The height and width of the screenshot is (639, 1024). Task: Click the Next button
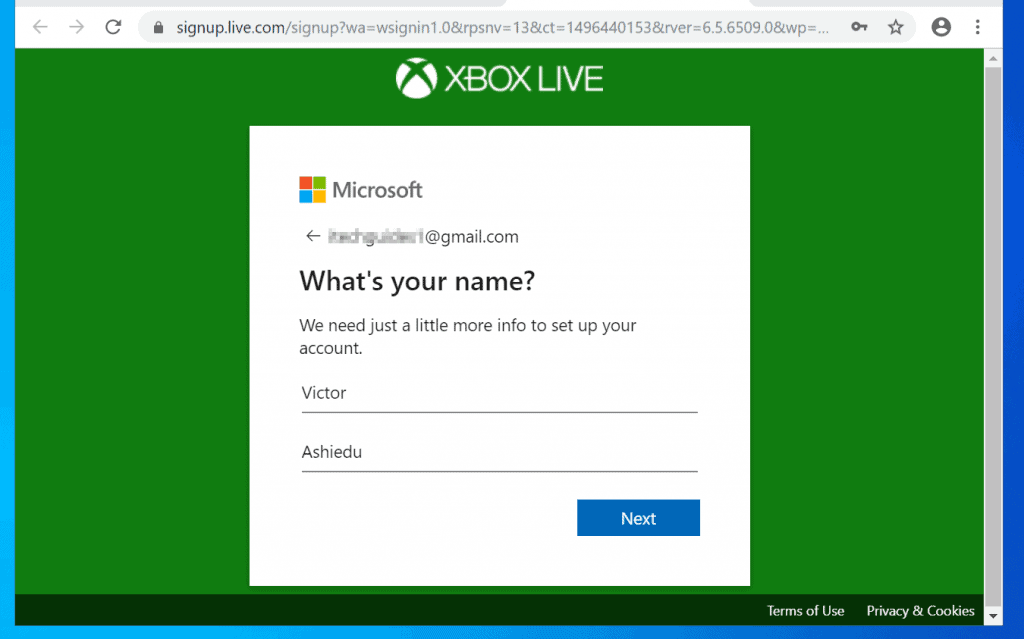[x=638, y=517]
